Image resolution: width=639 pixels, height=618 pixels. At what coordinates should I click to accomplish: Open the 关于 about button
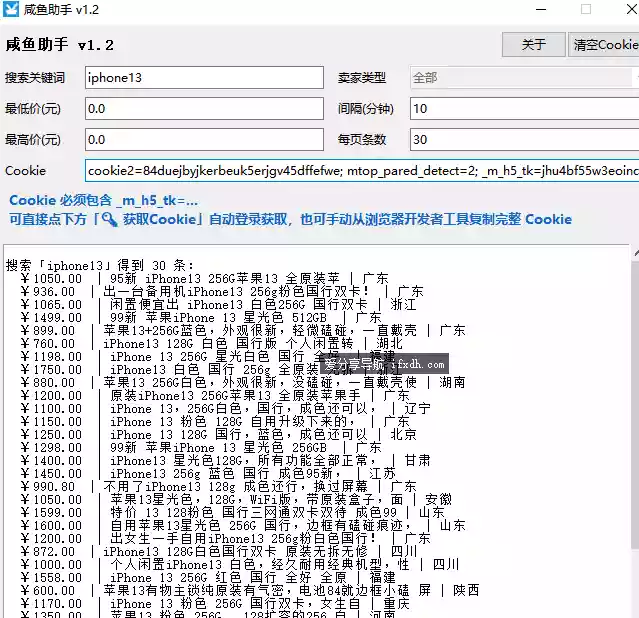point(533,44)
